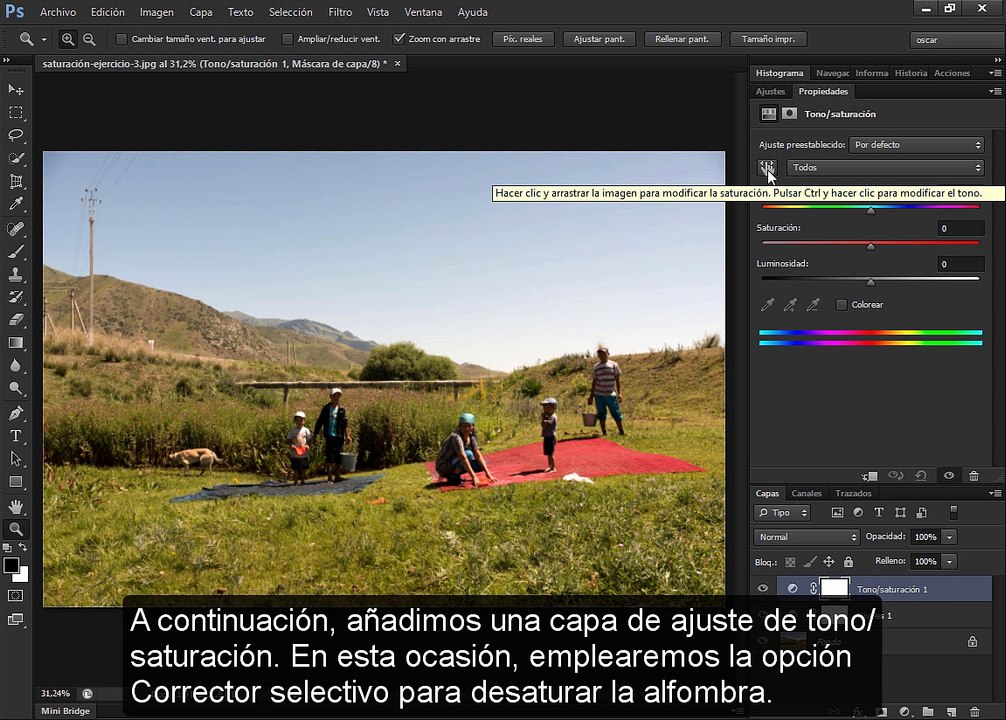
Task: Switch to the Historia tab
Action: pos(910,73)
